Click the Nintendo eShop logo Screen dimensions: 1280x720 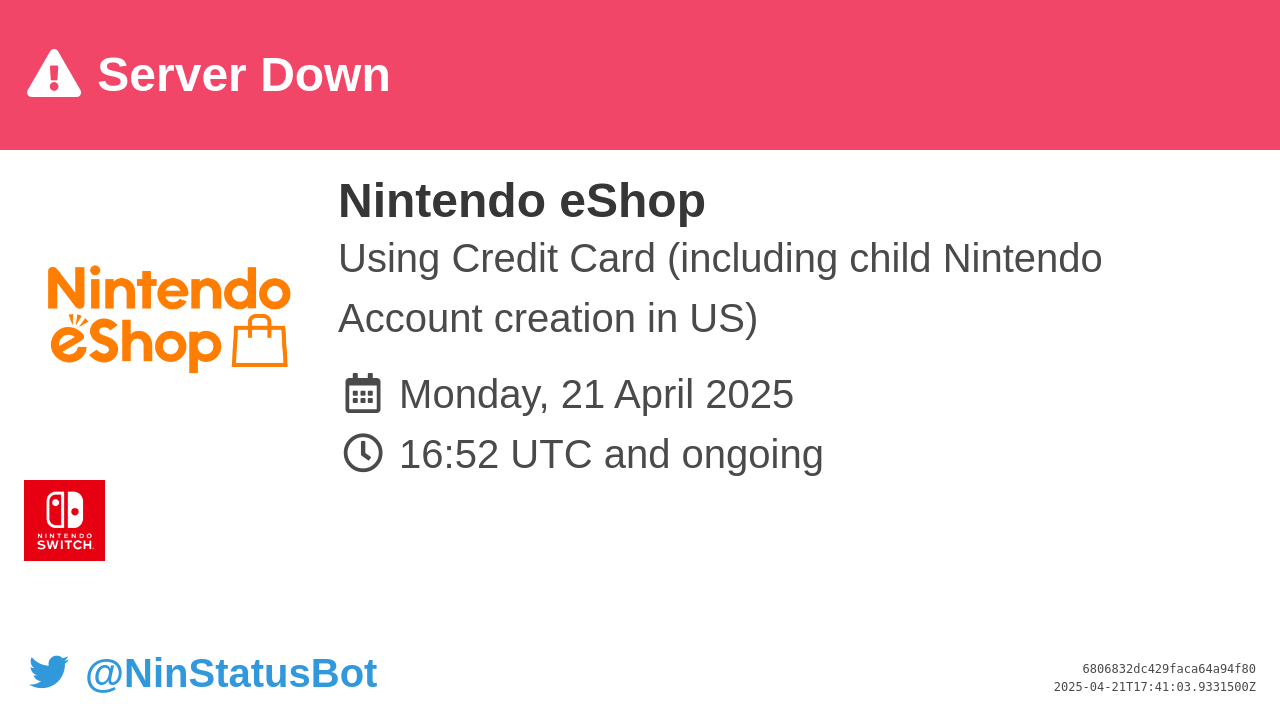click(169, 319)
